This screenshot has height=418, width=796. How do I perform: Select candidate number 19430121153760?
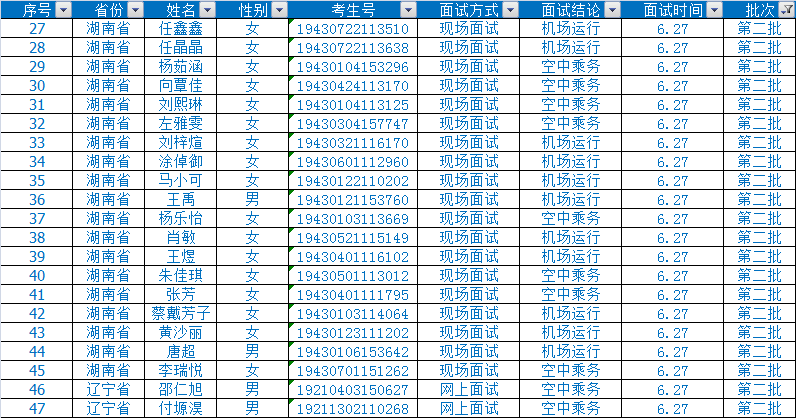click(353, 200)
